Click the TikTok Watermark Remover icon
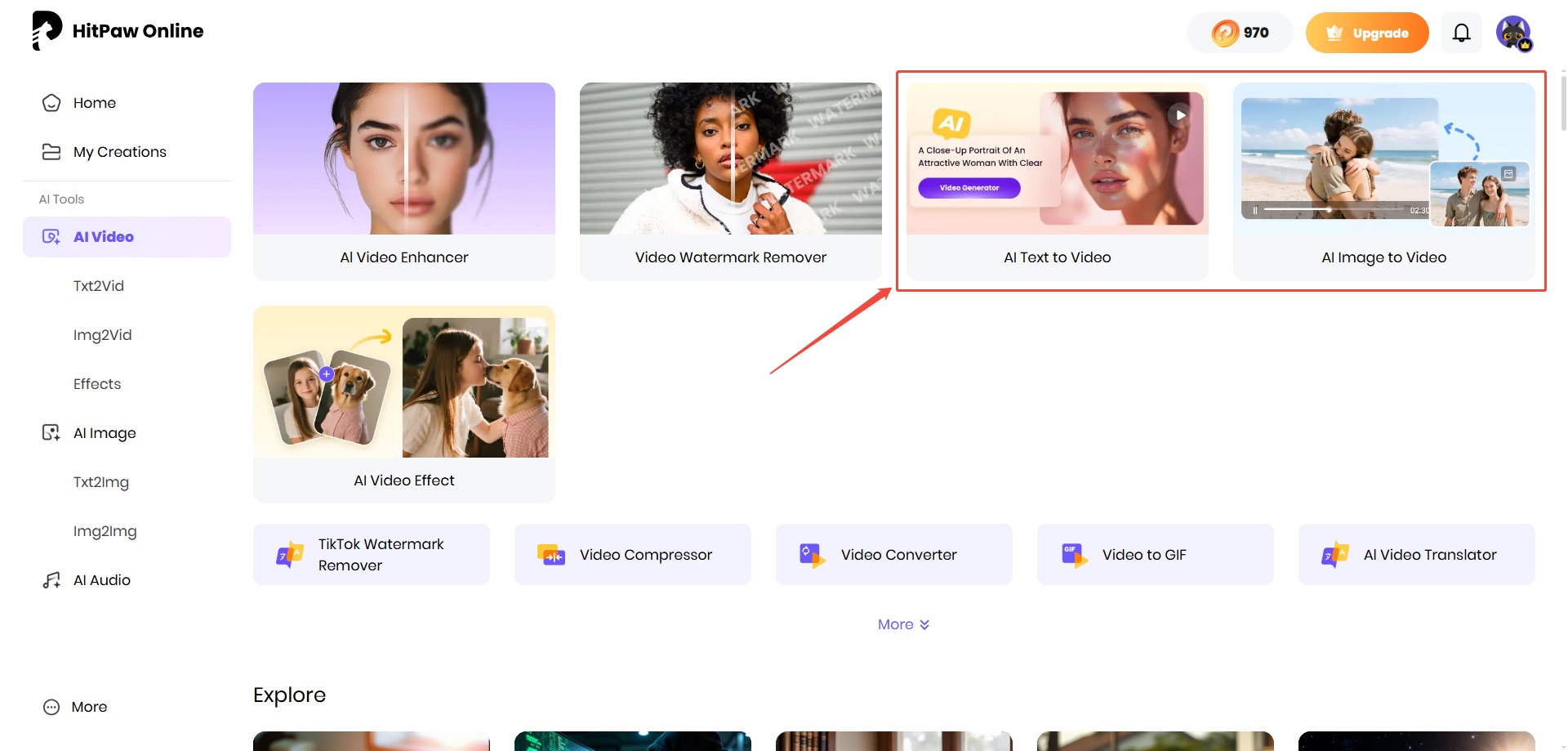 click(x=287, y=554)
